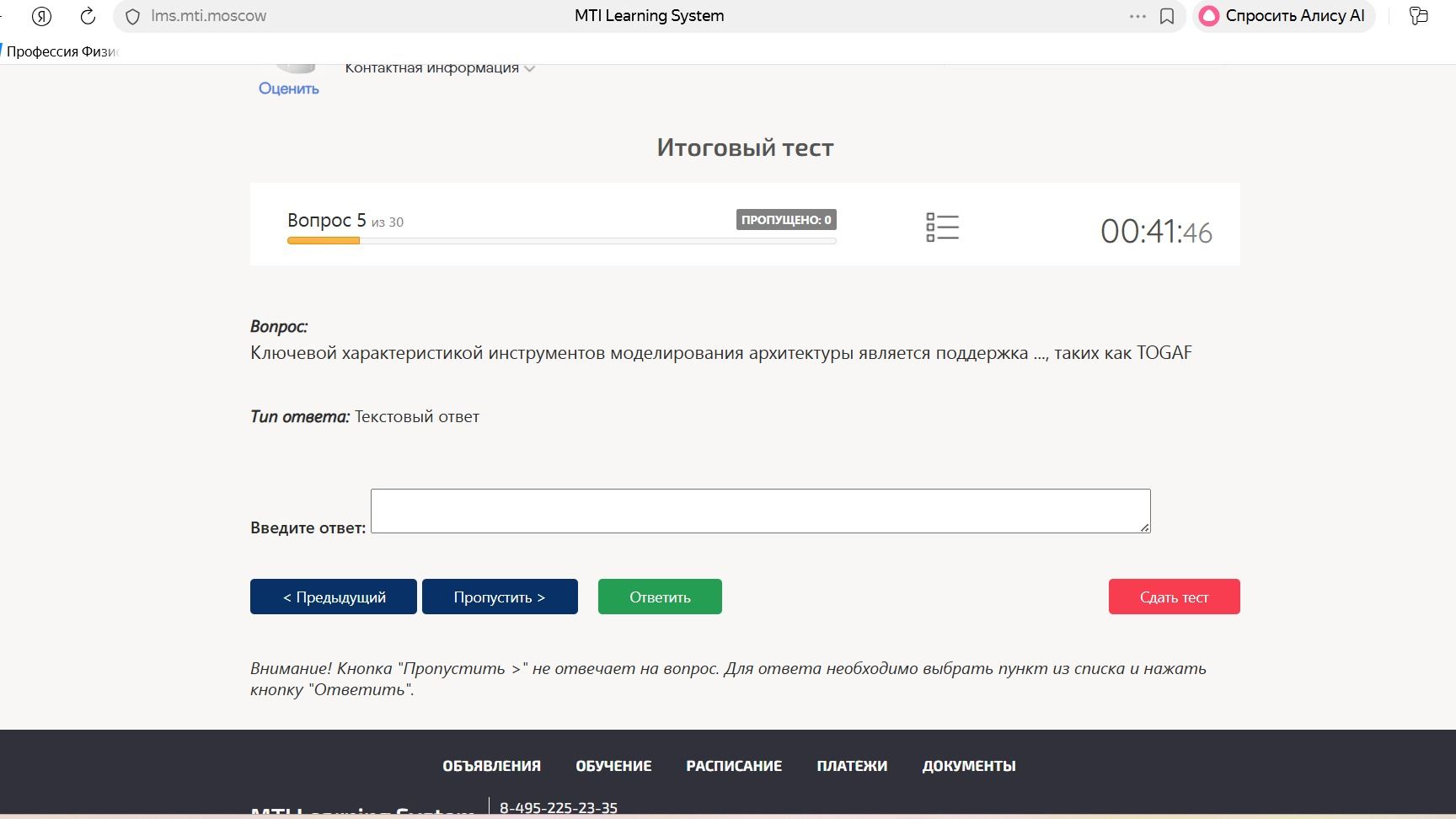Open the Расписание footer menu item
1456x819 pixels.
pos(734,766)
